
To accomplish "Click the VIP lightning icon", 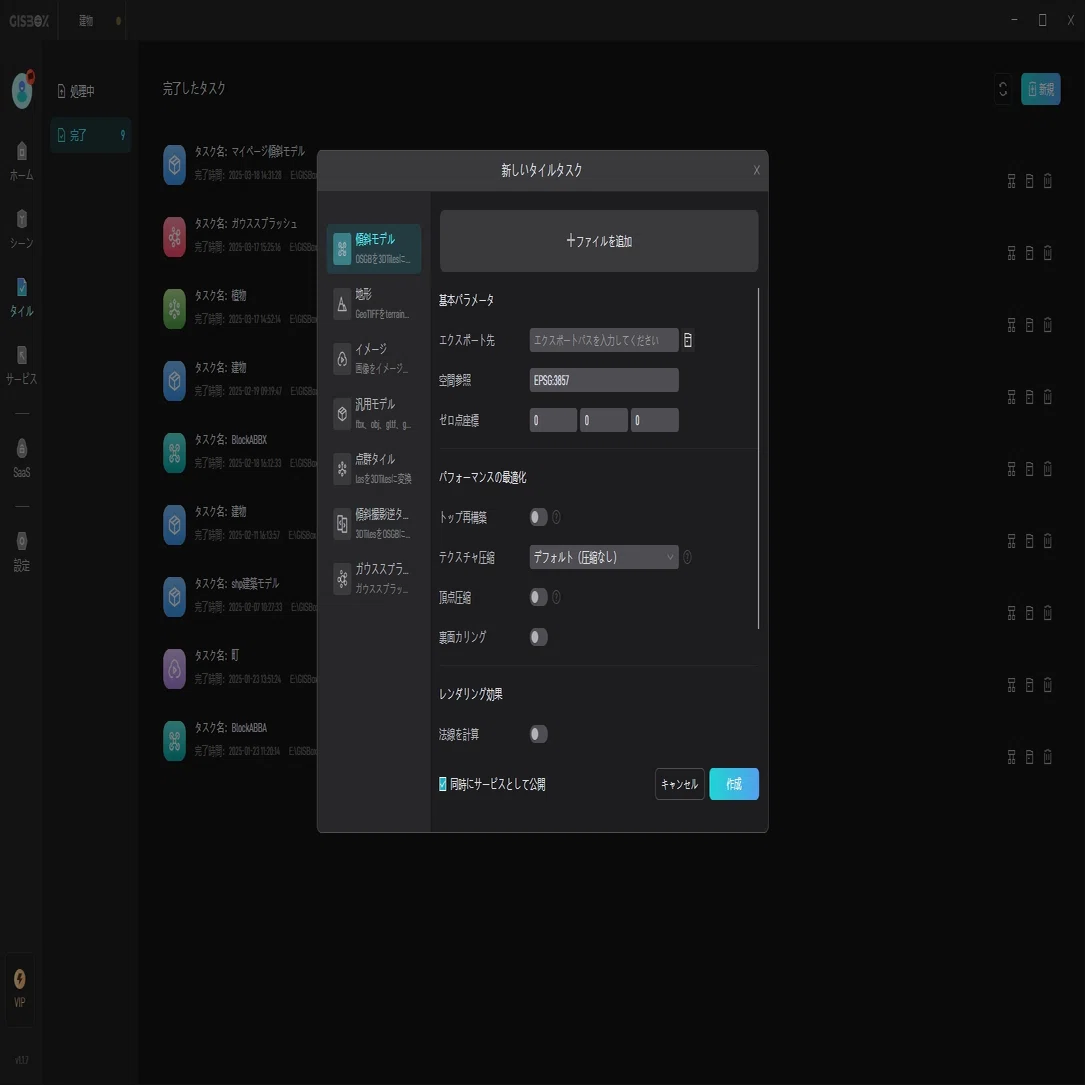I will (20, 978).
